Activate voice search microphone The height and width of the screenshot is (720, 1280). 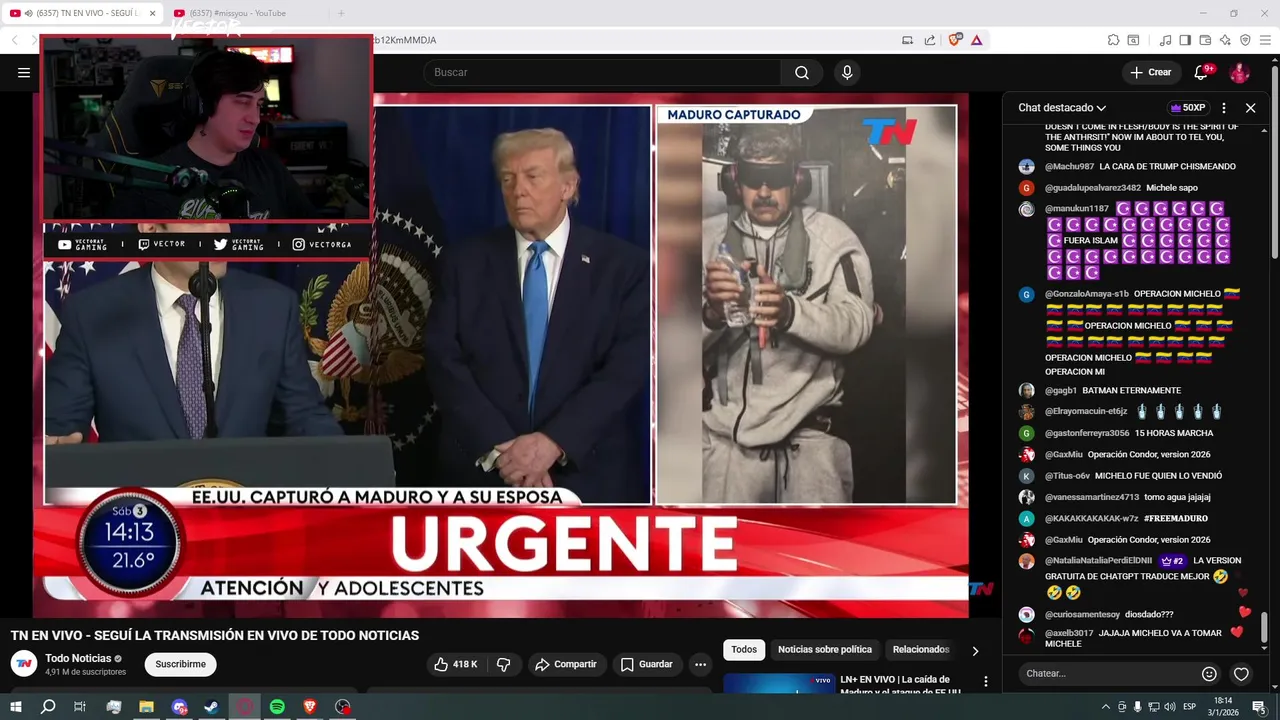tap(847, 72)
